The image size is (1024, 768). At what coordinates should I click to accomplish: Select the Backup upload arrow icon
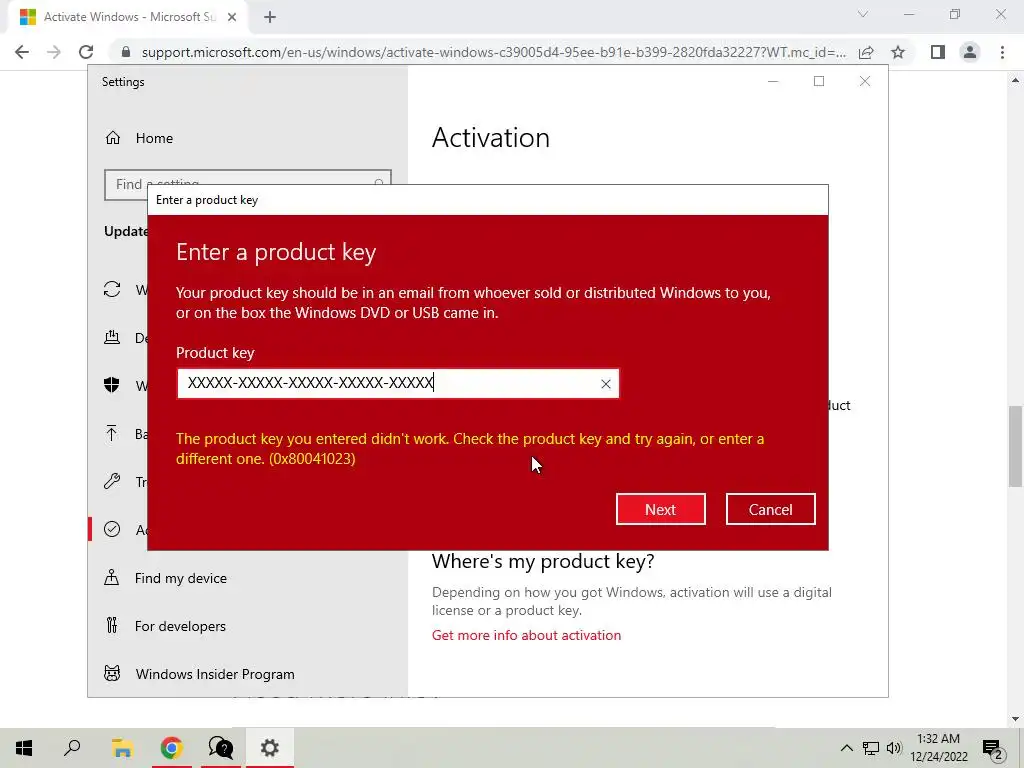pos(112,434)
